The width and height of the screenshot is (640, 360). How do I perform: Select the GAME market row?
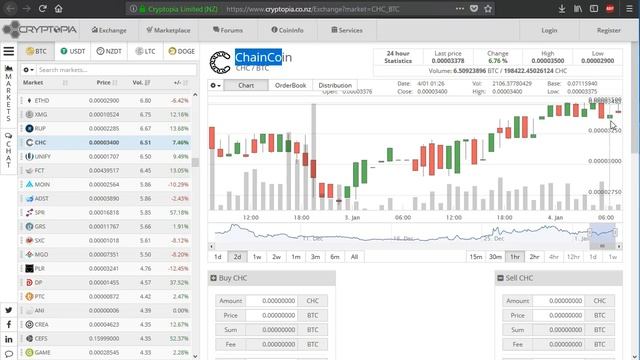pyautogui.click(x=105, y=352)
